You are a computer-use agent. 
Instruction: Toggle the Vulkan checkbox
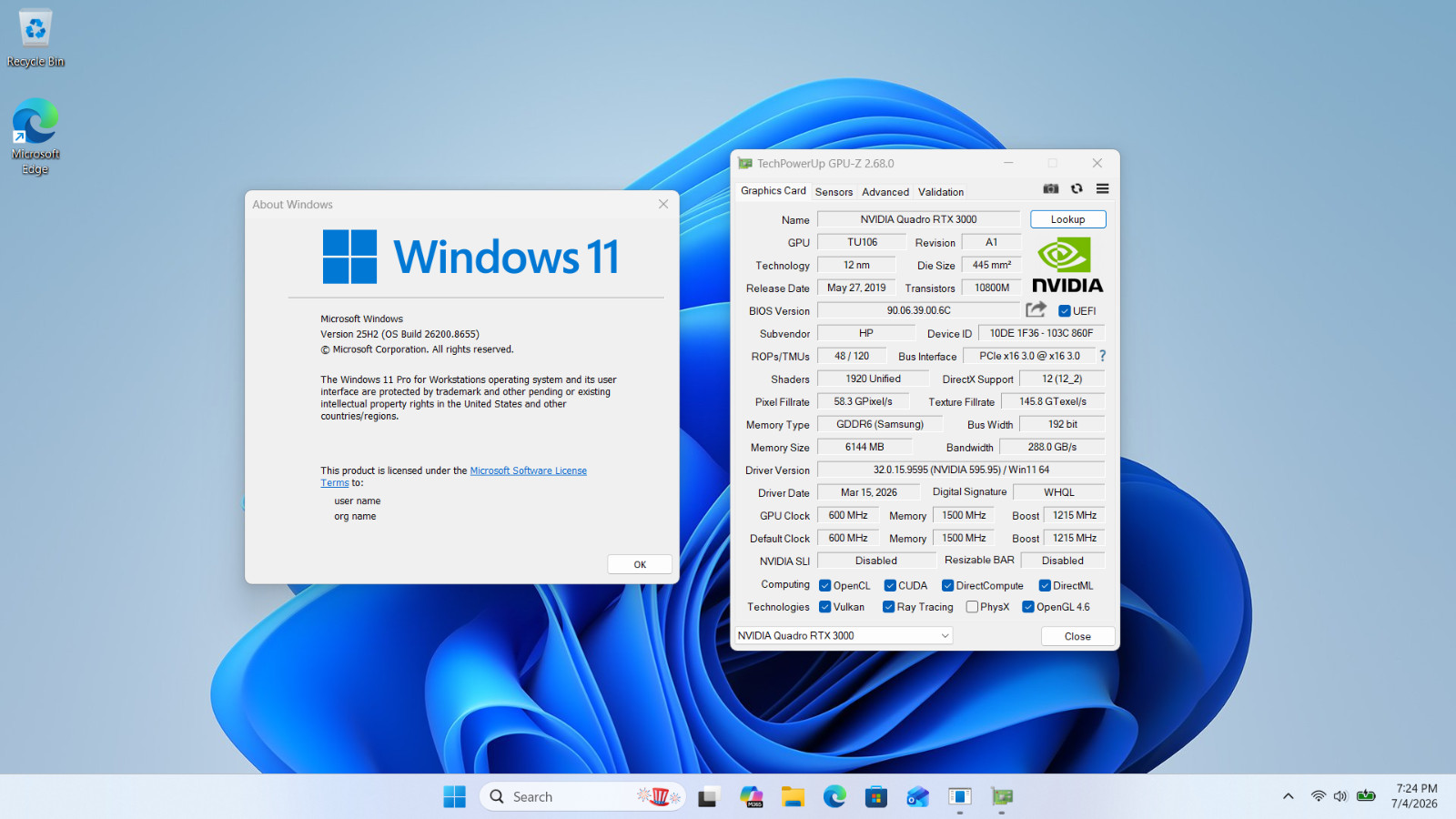tap(824, 607)
